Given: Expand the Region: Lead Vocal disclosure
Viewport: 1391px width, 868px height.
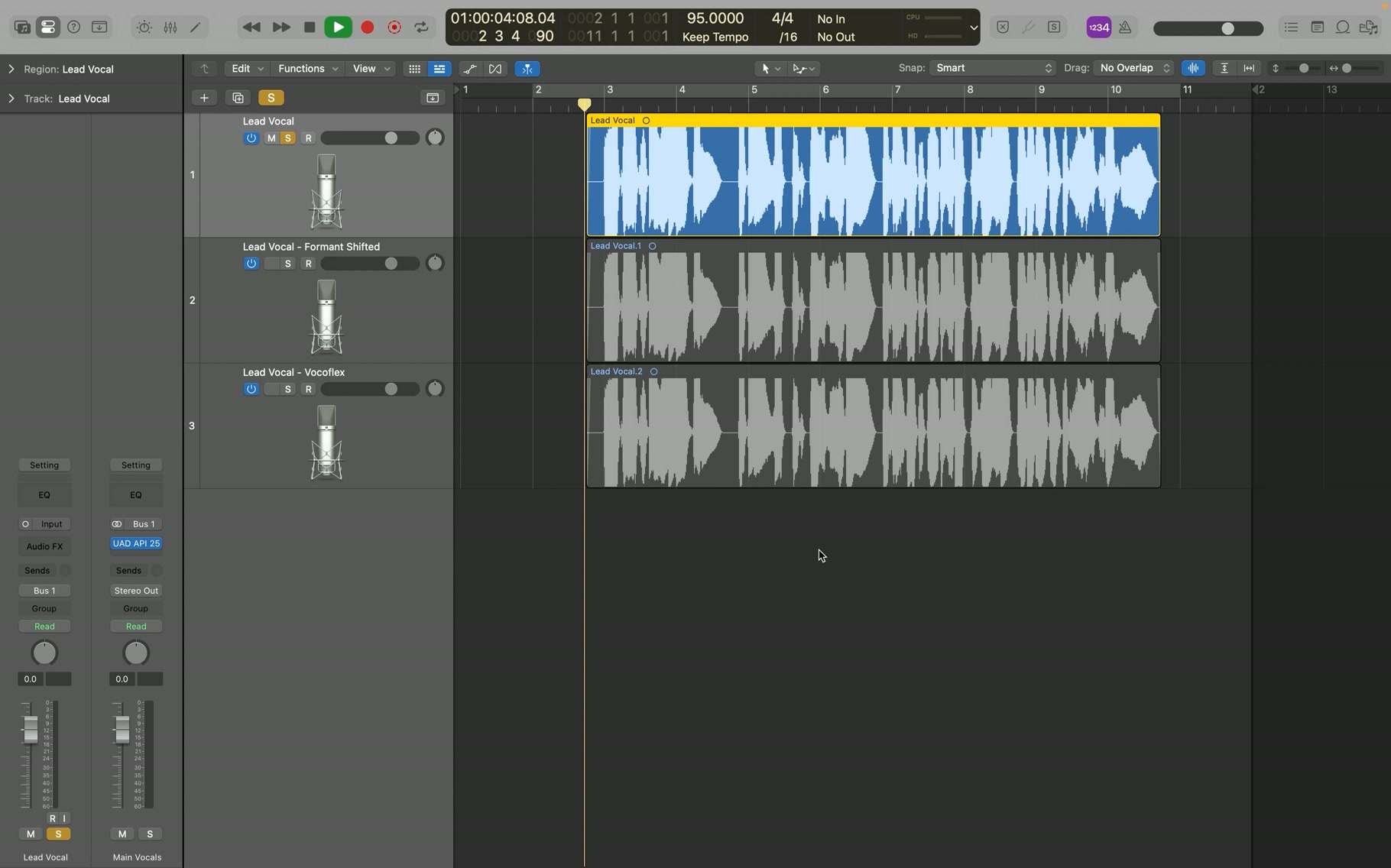Looking at the screenshot, I should coord(11,69).
